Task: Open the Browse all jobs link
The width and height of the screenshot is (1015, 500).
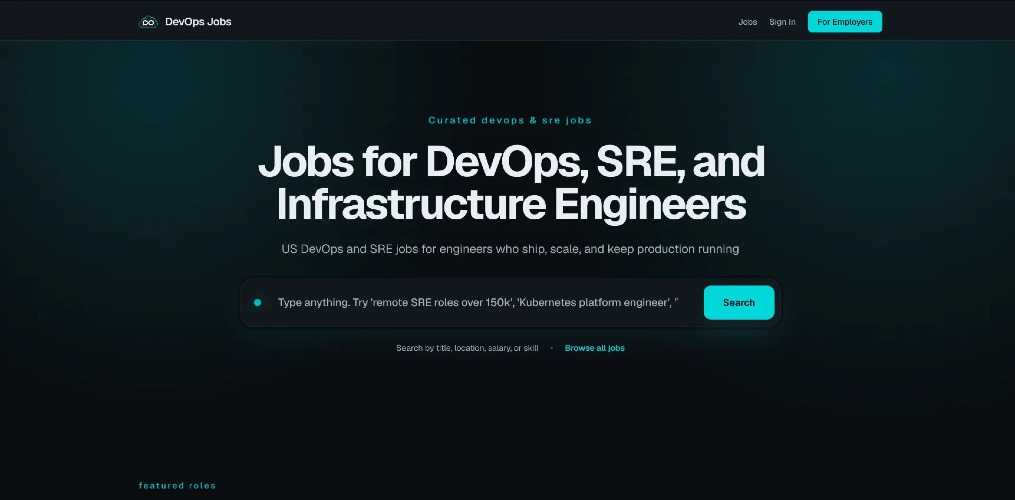Action: pyautogui.click(x=594, y=348)
